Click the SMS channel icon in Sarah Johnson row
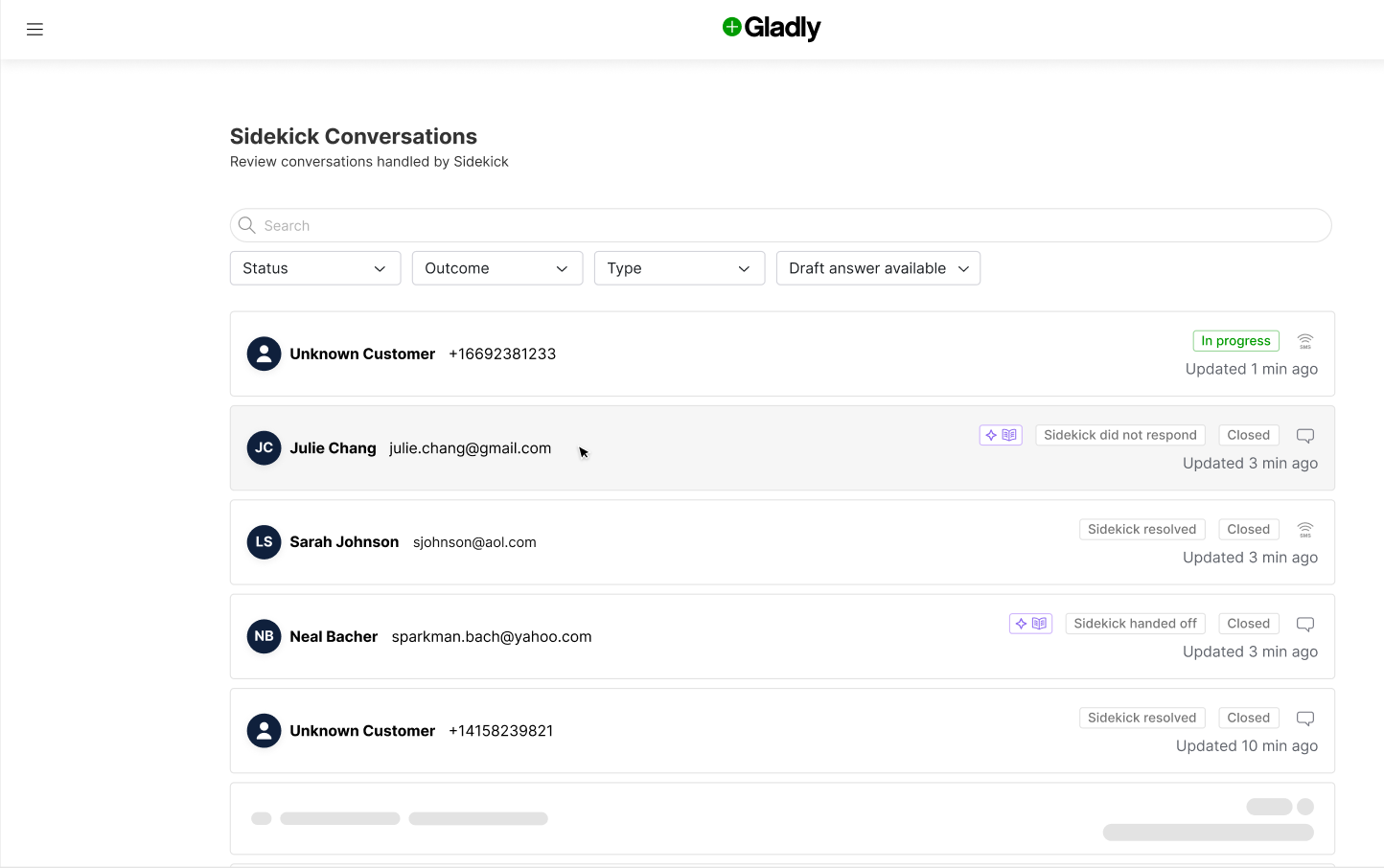This screenshot has width=1384, height=868. coord(1305,530)
